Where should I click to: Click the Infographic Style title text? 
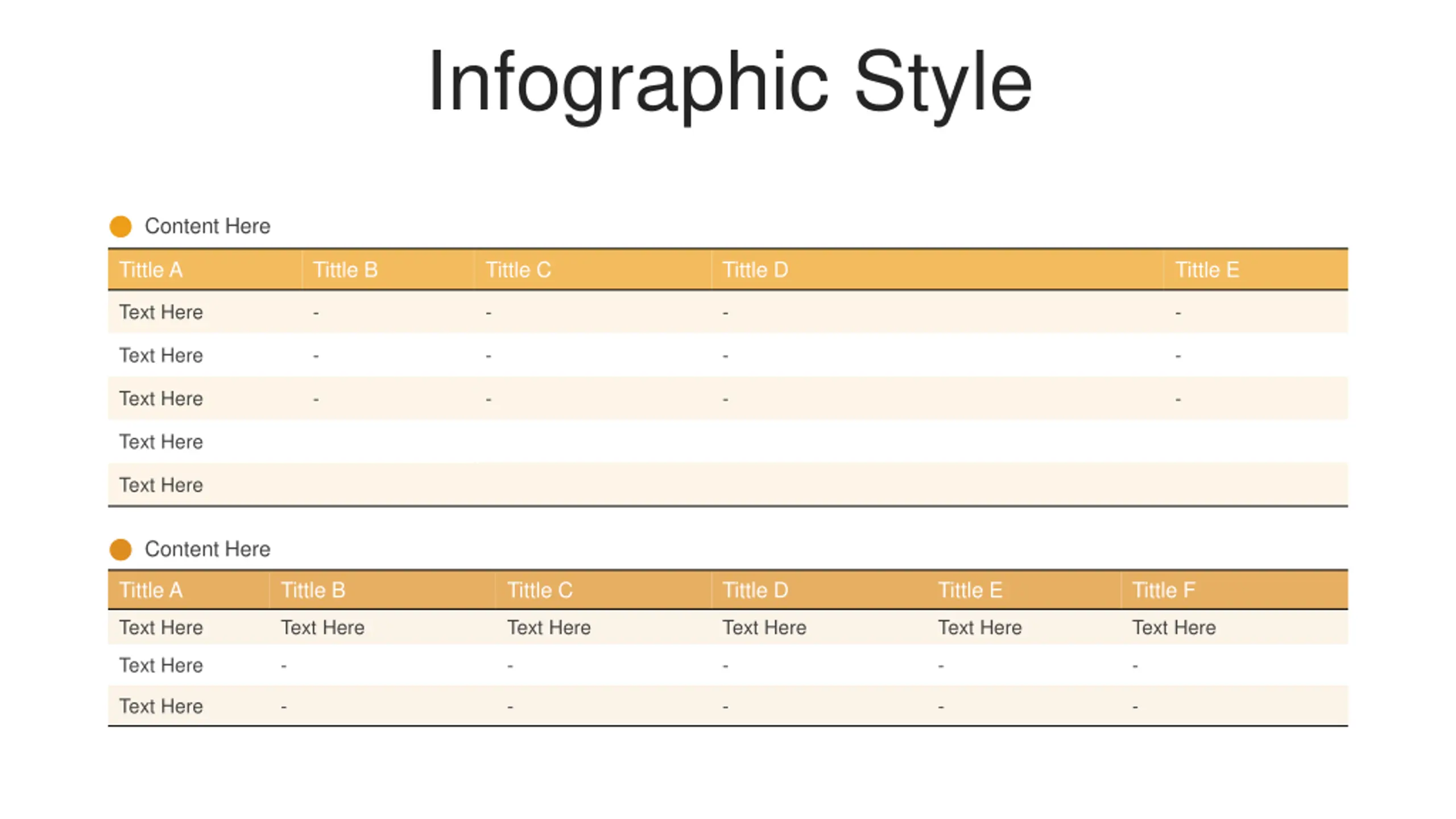(730, 82)
